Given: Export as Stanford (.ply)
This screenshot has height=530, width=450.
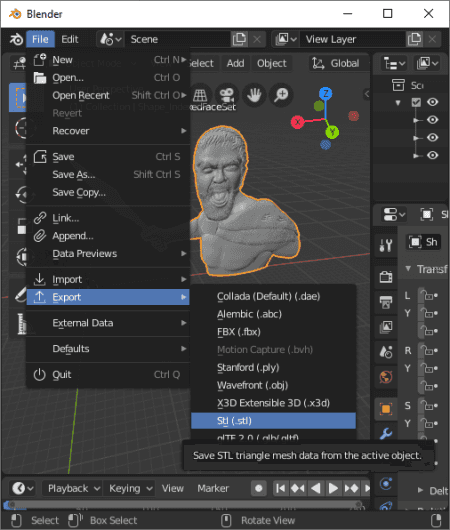Looking at the screenshot, I should (x=273, y=367).
